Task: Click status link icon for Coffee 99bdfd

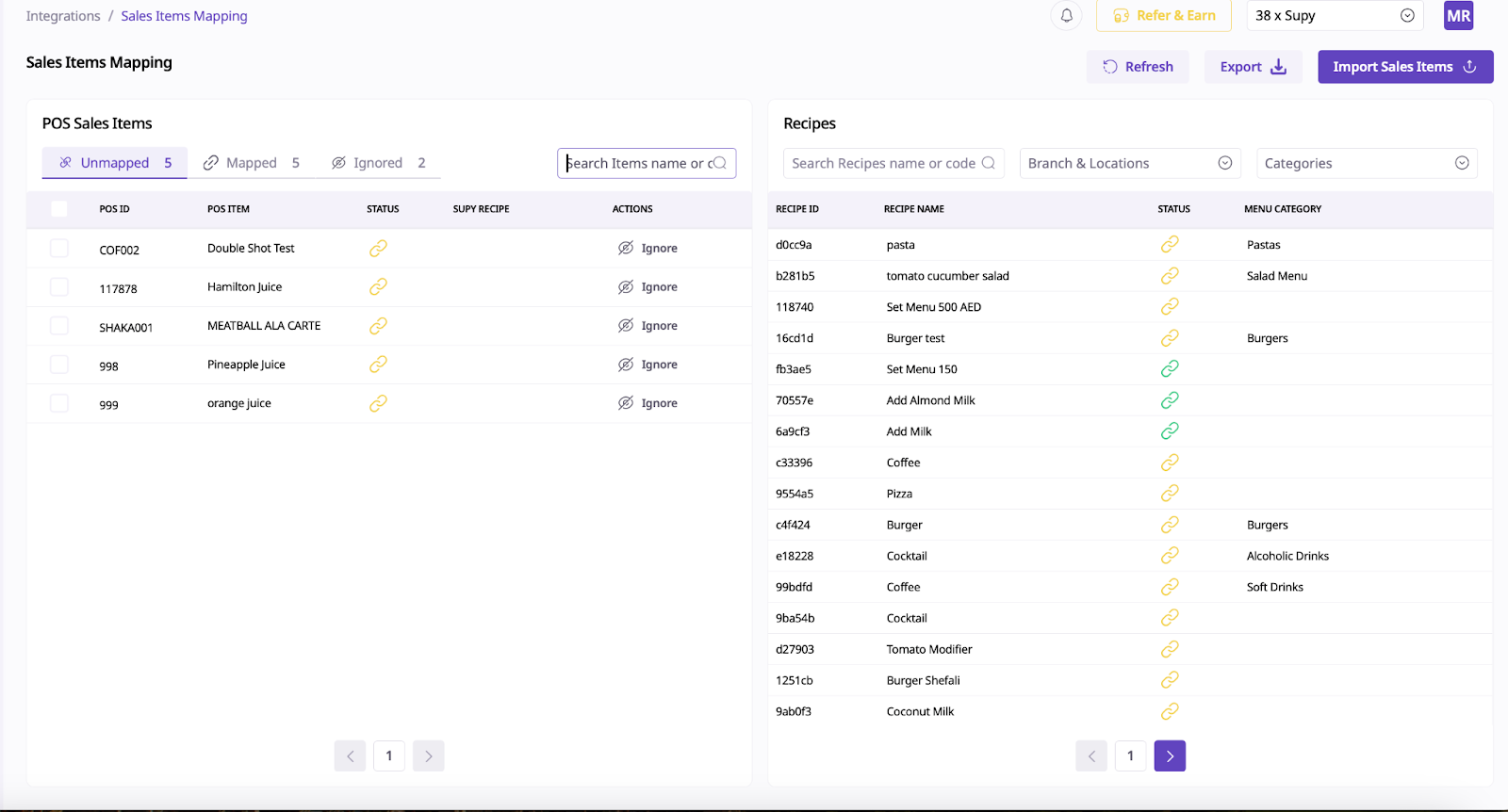Action: [x=1170, y=587]
